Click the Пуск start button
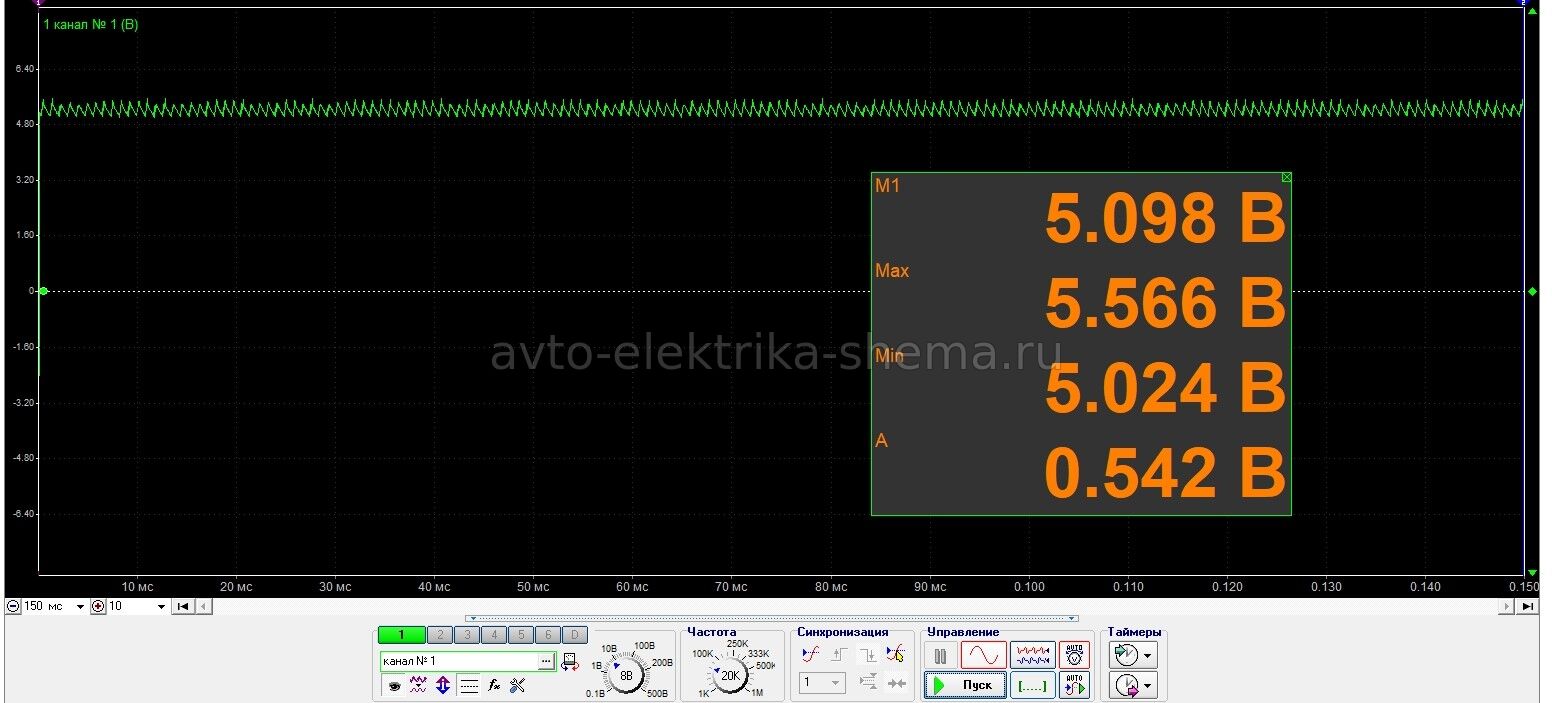Image resolution: width=1552 pixels, height=703 pixels. [964, 685]
